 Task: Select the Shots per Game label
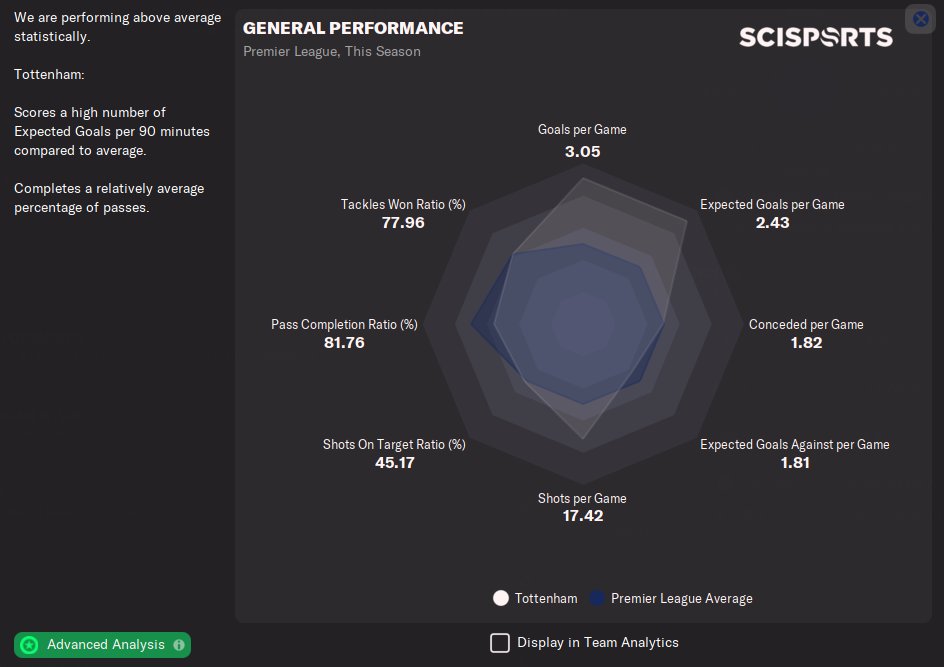[x=582, y=498]
